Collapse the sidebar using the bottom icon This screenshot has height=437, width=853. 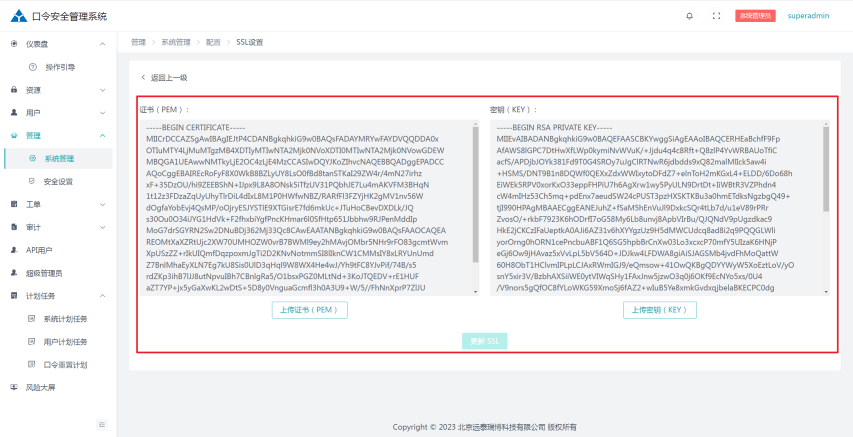tap(103, 426)
